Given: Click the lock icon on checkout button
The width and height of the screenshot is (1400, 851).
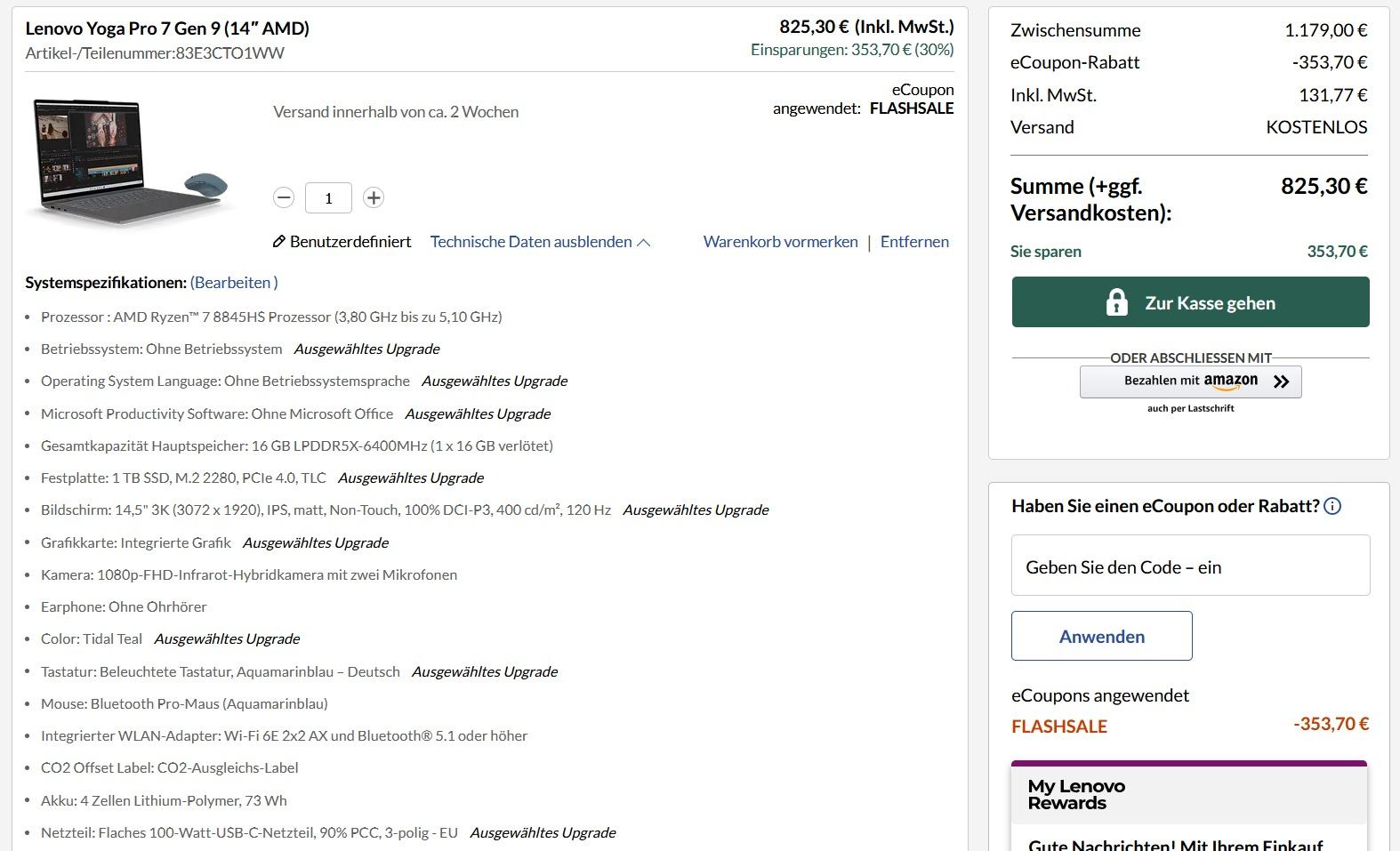Looking at the screenshot, I should tap(1116, 302).
